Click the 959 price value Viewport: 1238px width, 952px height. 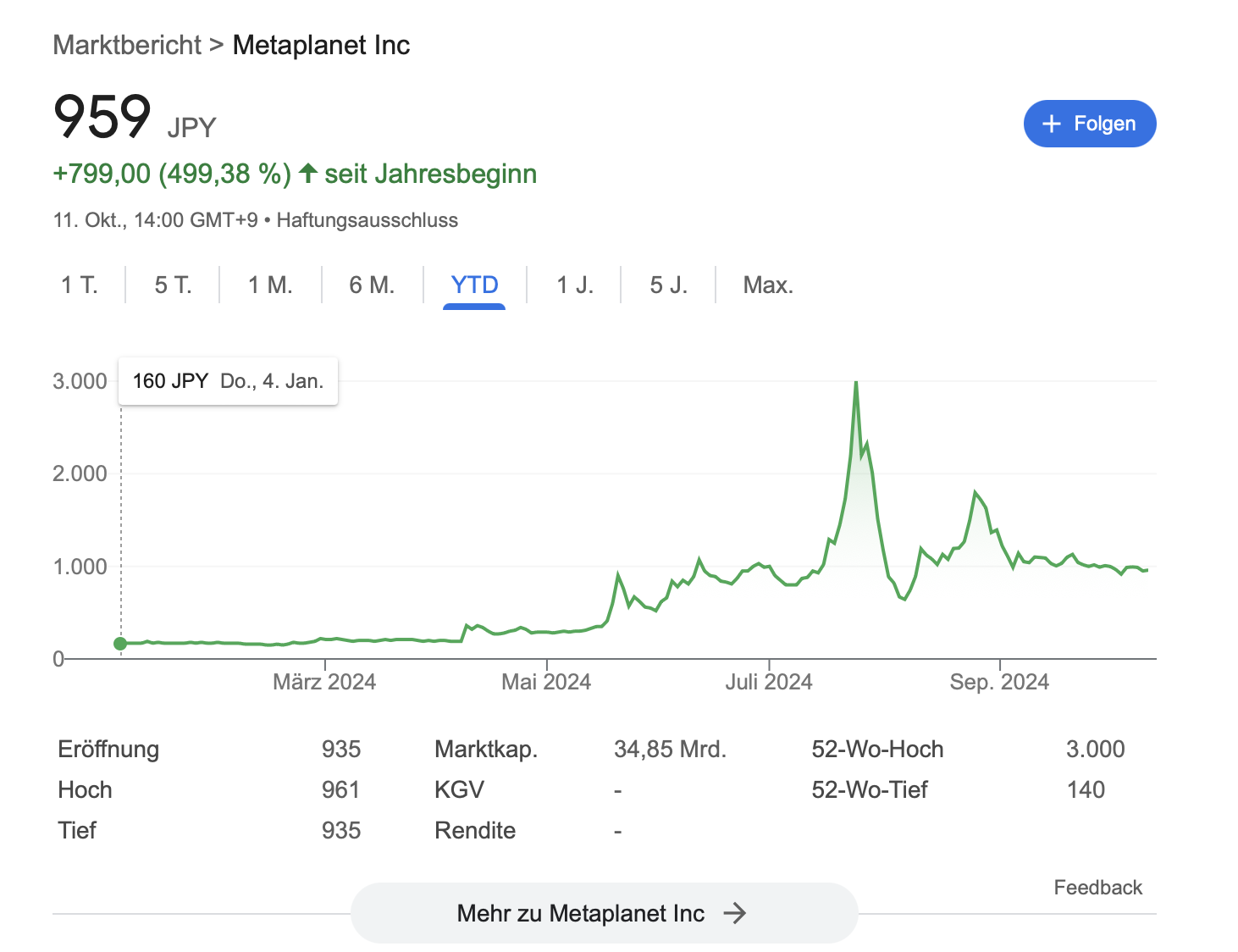102,116
